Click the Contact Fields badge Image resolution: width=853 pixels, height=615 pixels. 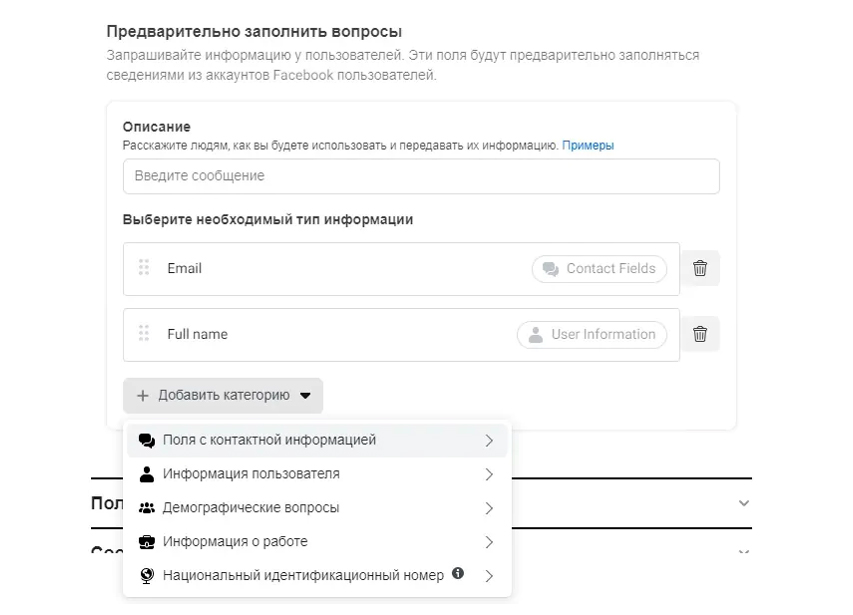pos(599,269)
